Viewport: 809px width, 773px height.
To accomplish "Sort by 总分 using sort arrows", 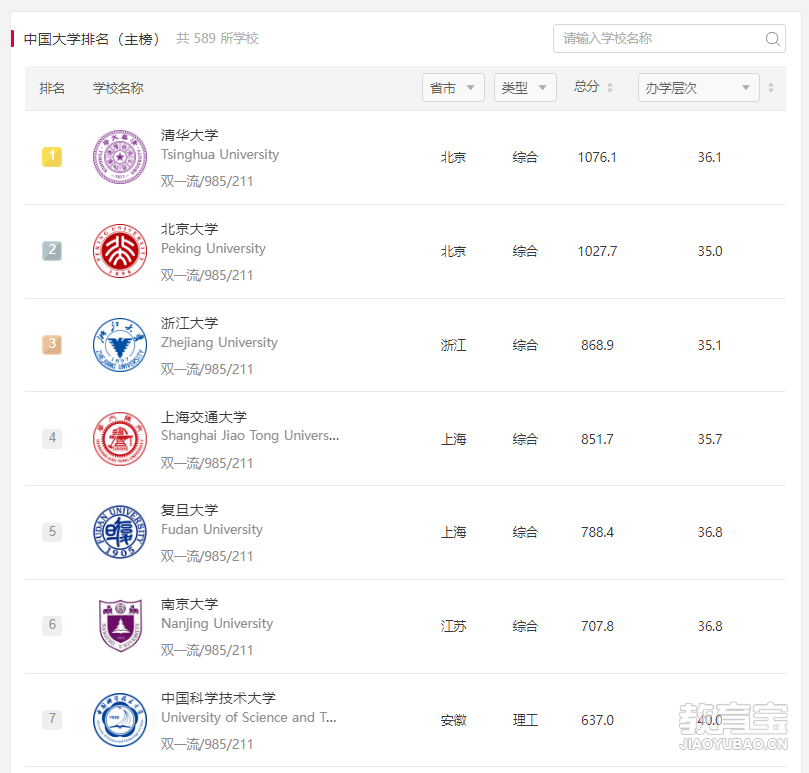I will (610, 87).
